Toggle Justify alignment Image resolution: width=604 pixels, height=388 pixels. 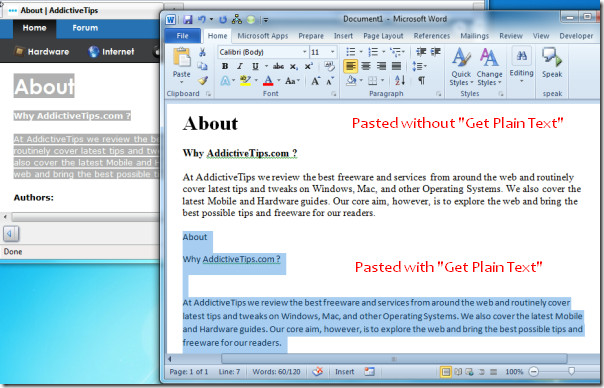(396, 66)
